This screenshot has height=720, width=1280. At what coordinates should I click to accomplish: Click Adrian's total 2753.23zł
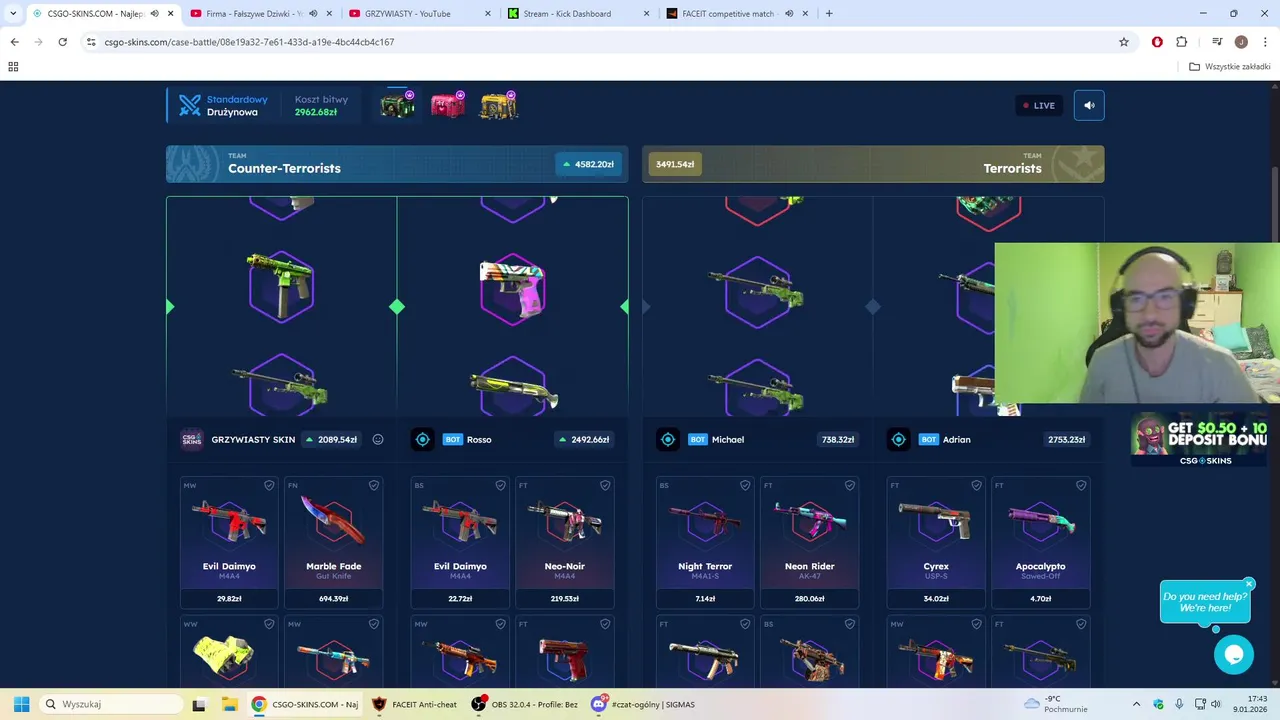[x=1066, y=439]
